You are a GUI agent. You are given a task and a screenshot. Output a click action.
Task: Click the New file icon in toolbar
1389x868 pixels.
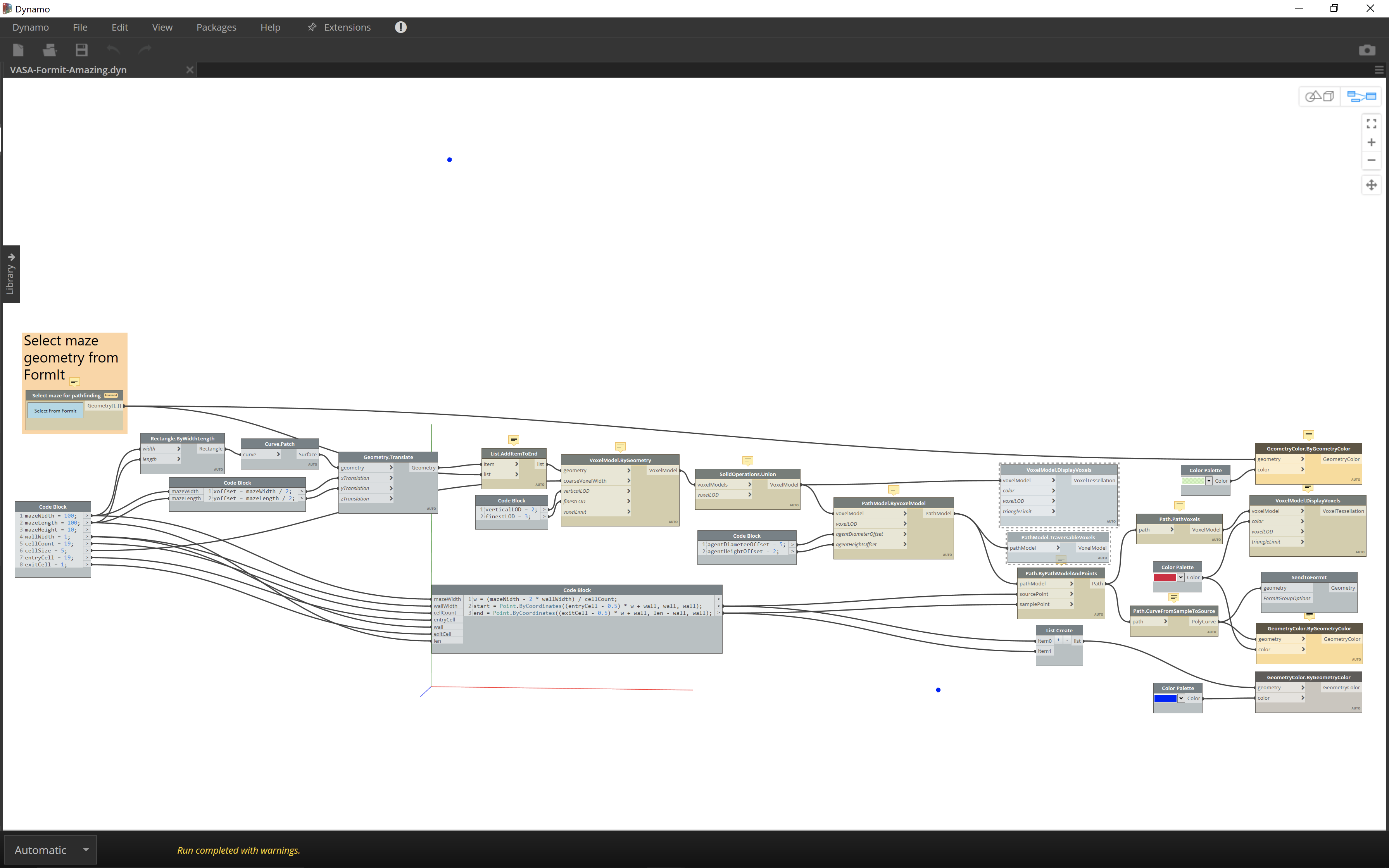[x=18, y=50]
